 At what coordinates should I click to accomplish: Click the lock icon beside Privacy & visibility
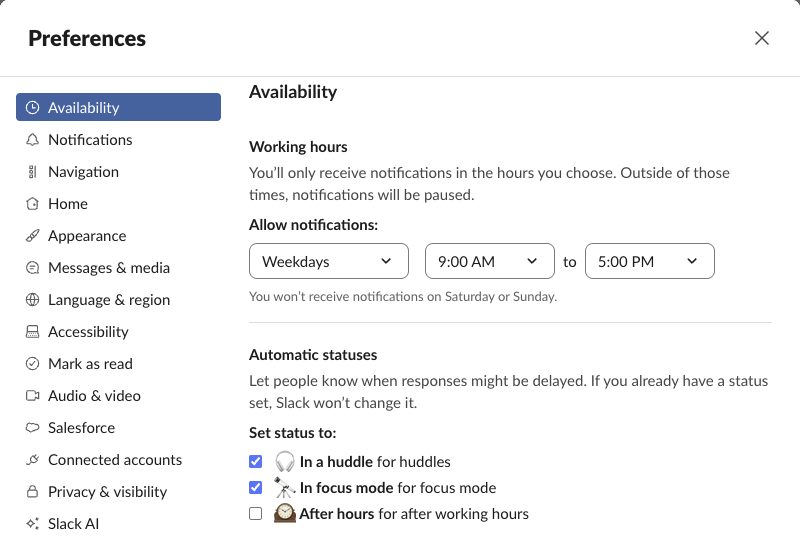[x=33, y=492]
